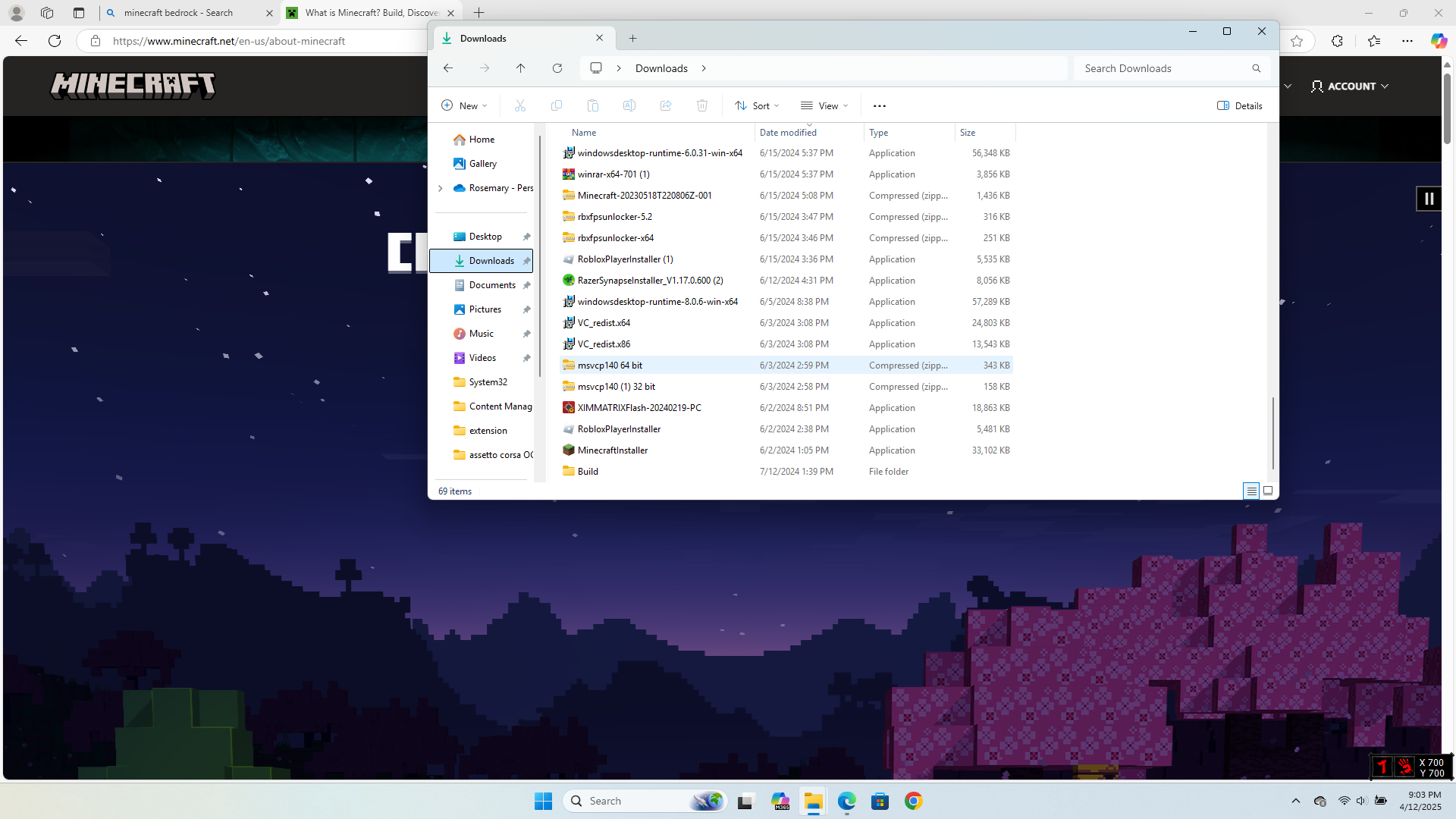
Task: Expand breadcrumb chevron before Downloads
Action: point(619,68)
